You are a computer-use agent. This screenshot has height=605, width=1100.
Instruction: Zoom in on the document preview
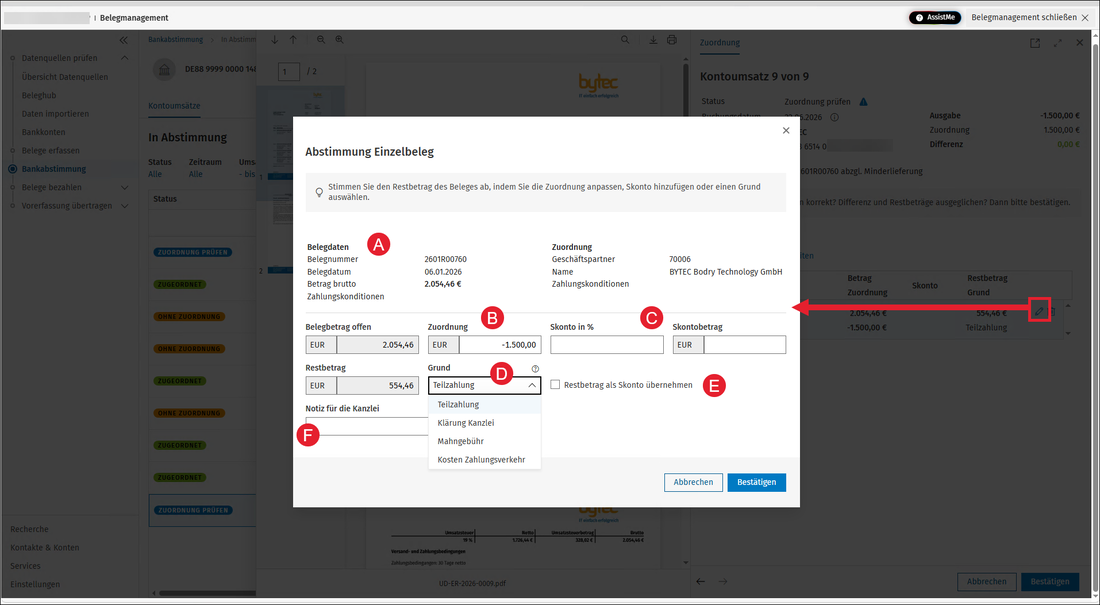340,40
